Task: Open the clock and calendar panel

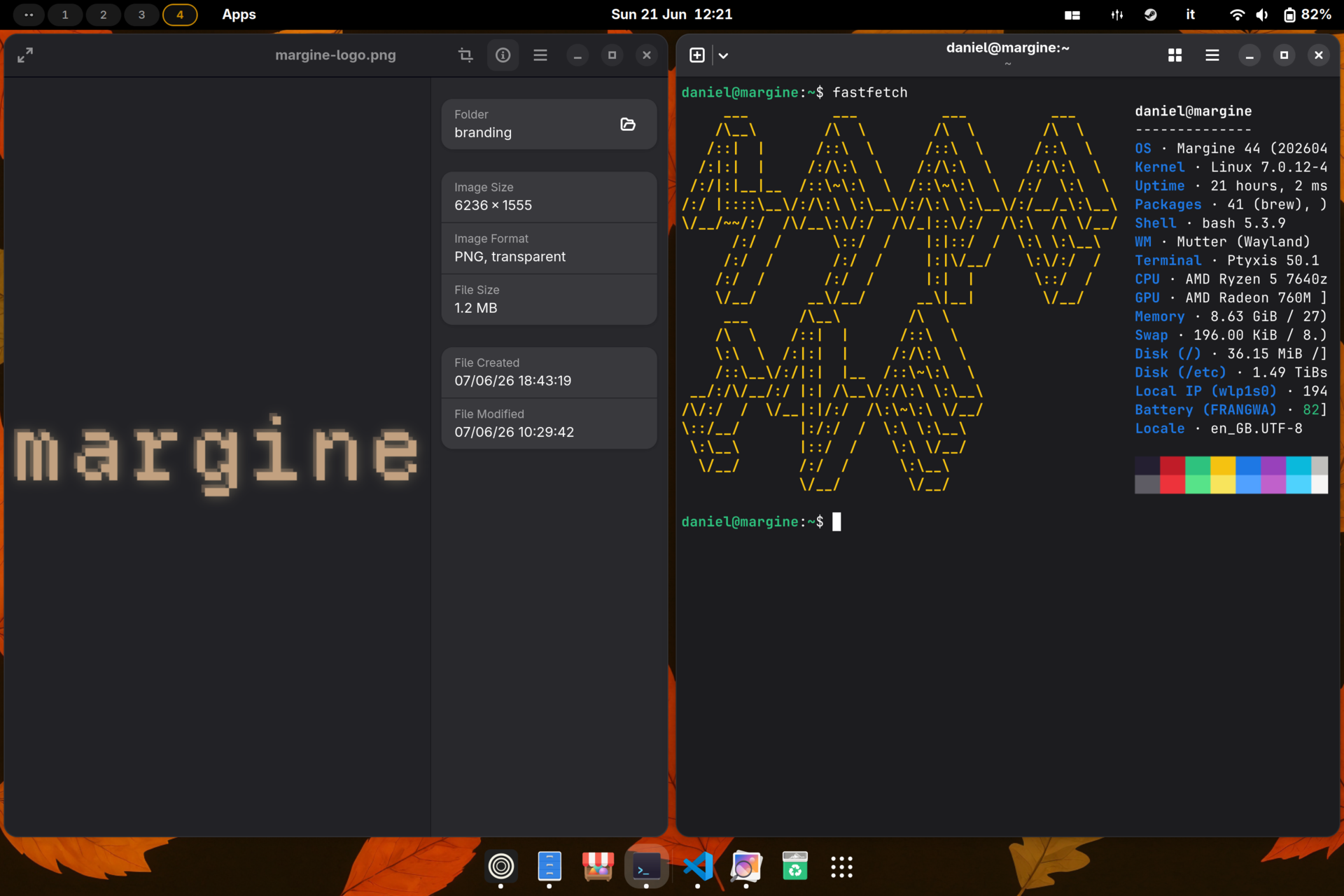Action: pyautogui.click(x=672, y=15)
